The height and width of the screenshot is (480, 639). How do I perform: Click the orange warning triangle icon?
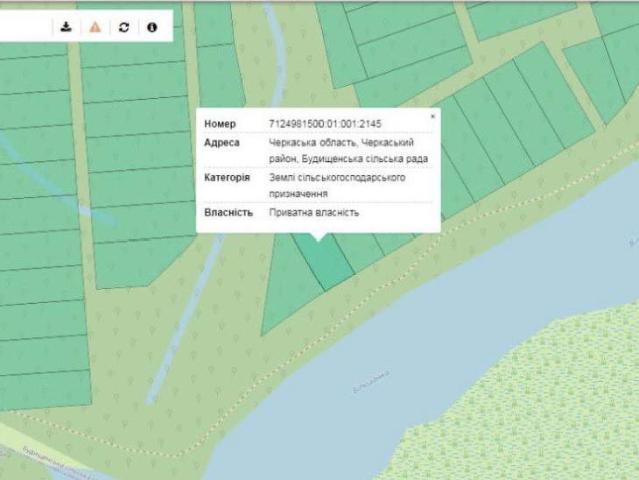[95, 27]
